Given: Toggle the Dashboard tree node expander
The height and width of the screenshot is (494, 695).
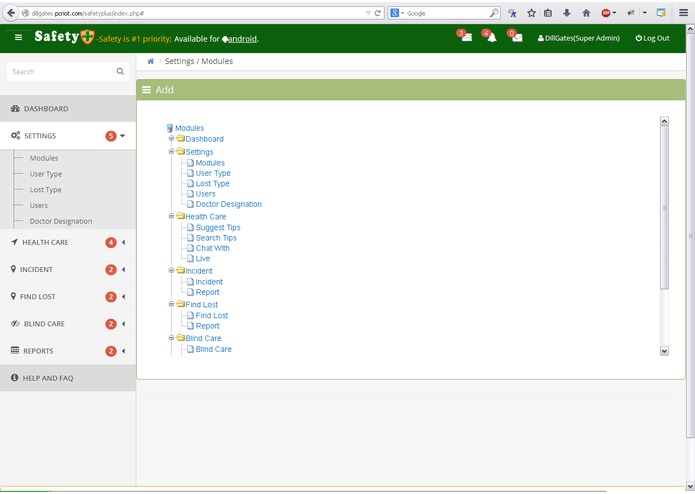Looking at the screenshot, I should (x=171, y=138).
